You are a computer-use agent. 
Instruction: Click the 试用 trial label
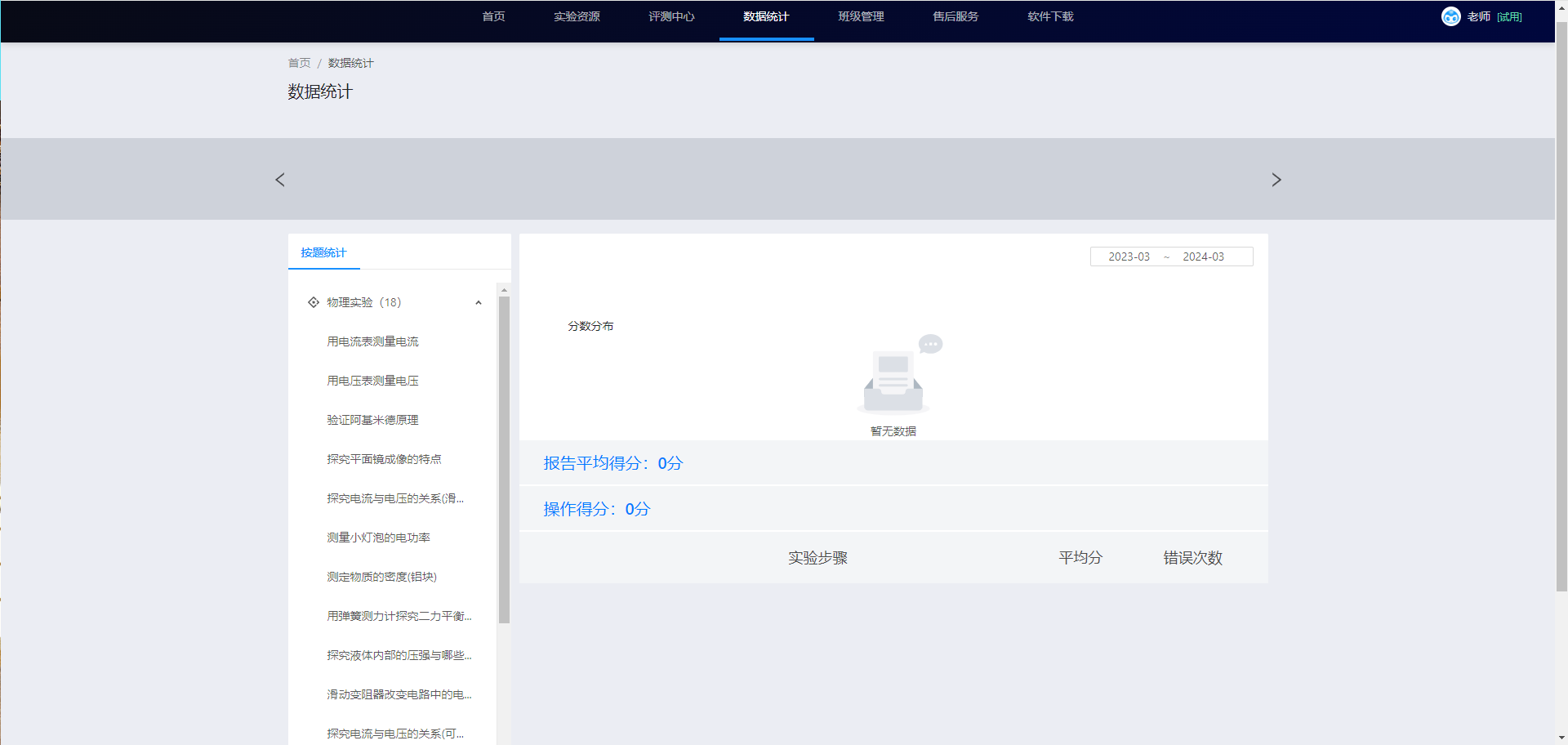[x=1509, y=16]
